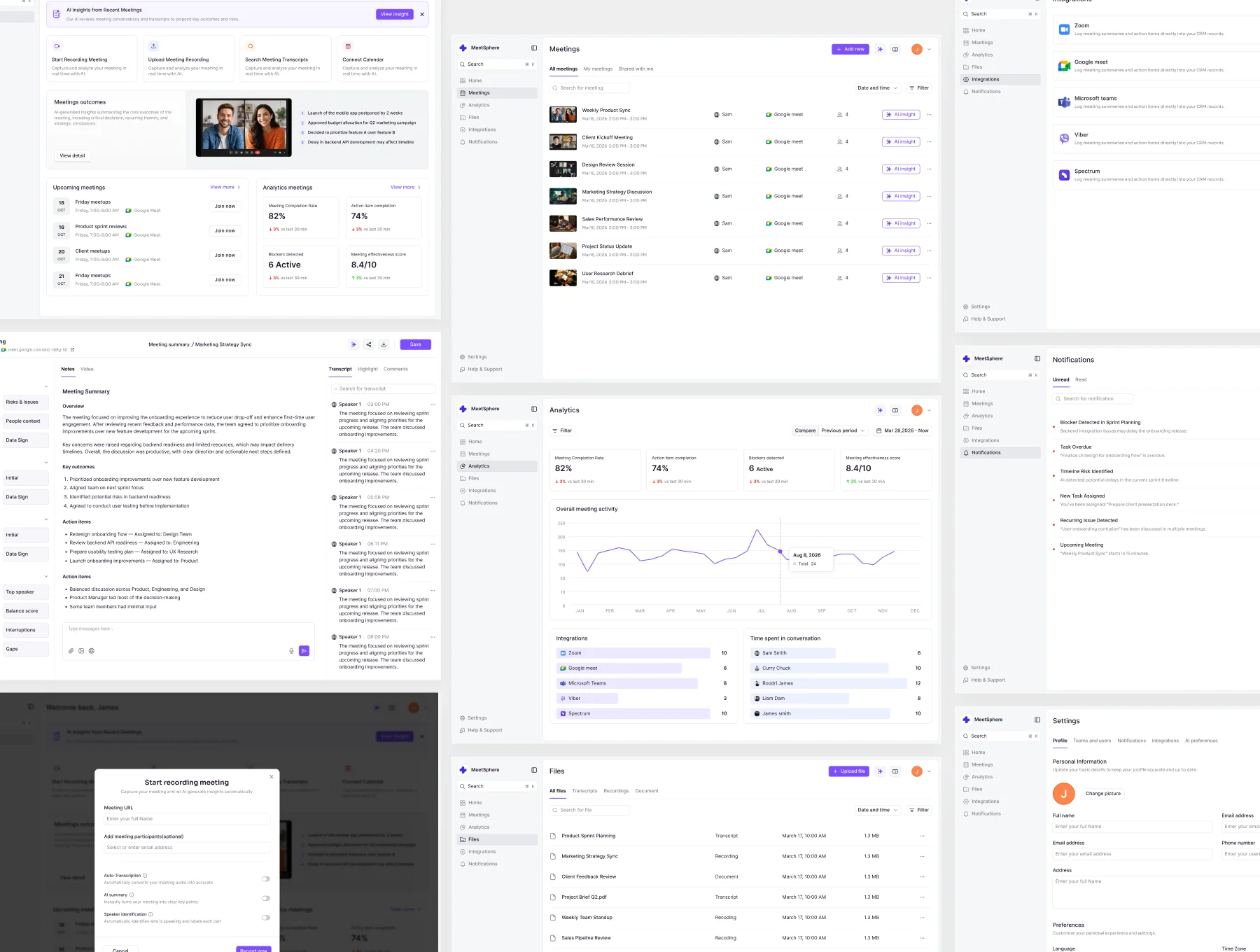The width and height of the screenshot is (1260, 952).
Task: Collapse the section chevron above Top speaker
Action: coord(46,576)
